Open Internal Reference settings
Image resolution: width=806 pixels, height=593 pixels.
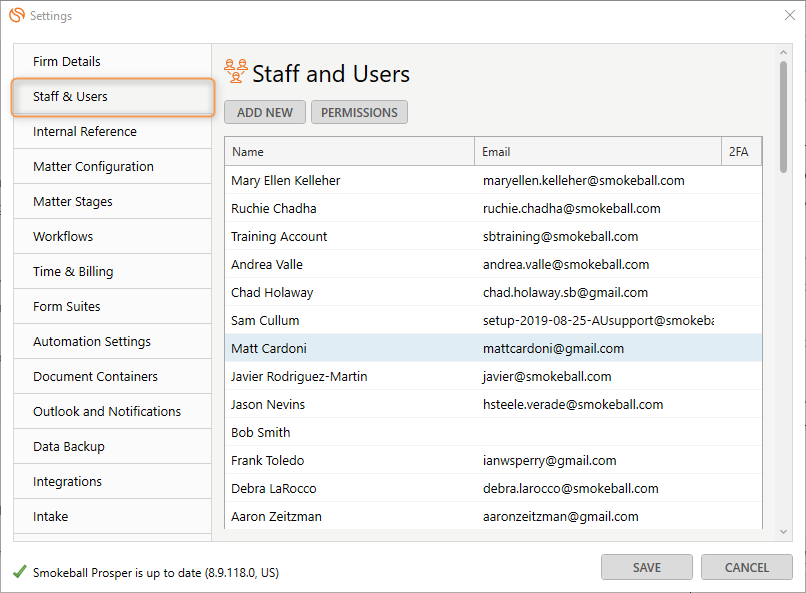coord(113,132)
